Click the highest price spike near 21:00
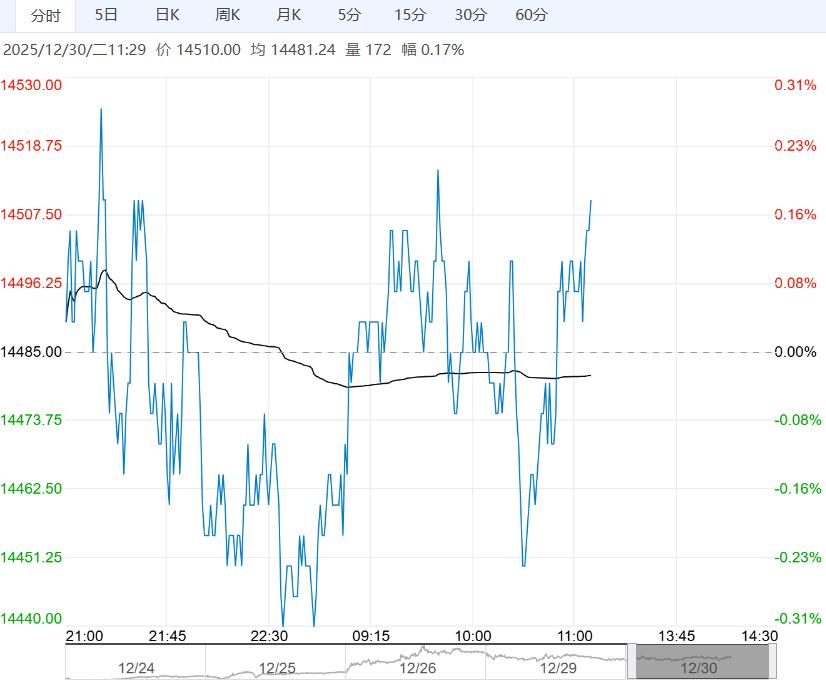Screen dimensions: 826x685 point(101,109)
